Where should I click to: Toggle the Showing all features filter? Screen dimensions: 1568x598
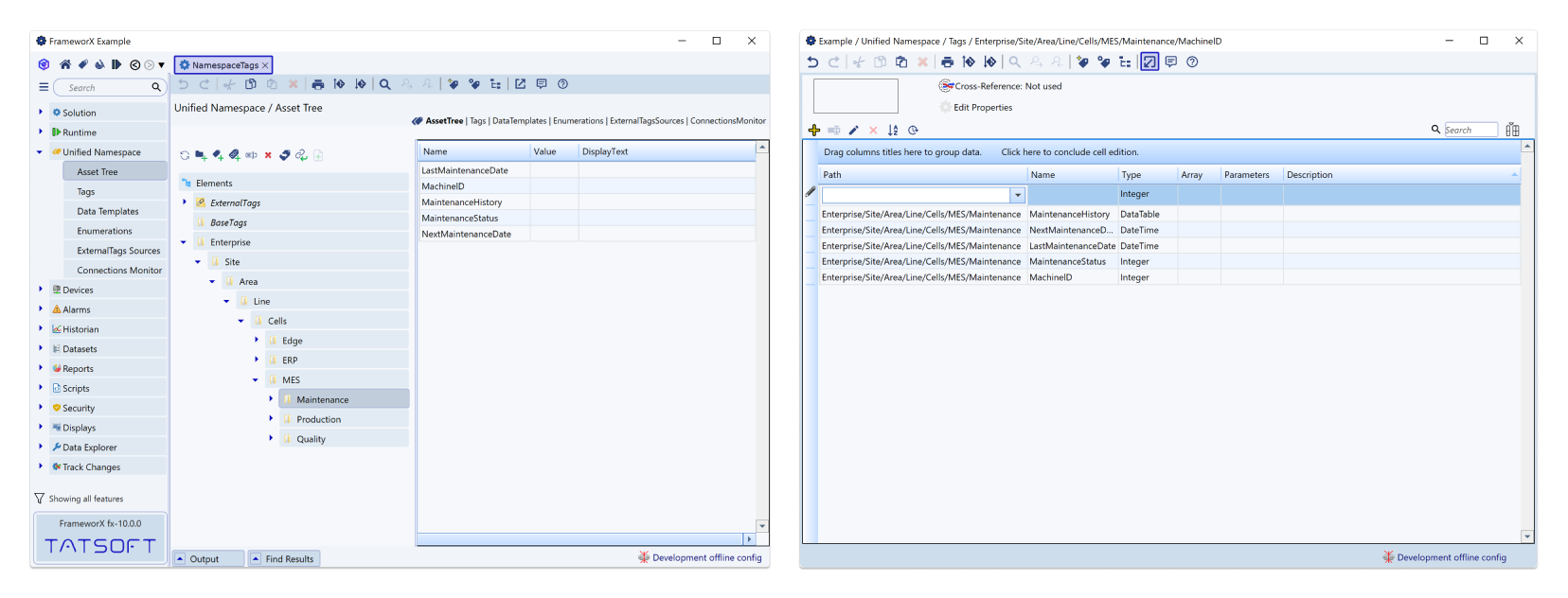[40, 499]
